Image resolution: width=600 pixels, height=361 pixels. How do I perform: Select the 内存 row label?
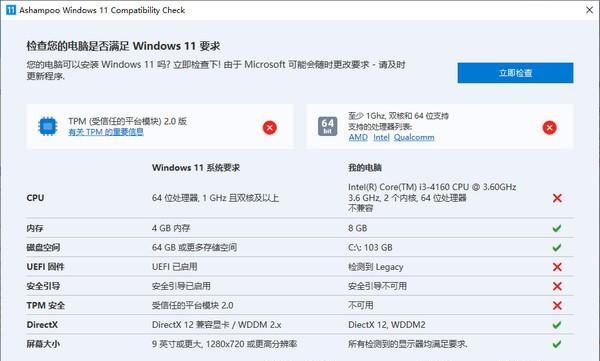pos(35,228)
